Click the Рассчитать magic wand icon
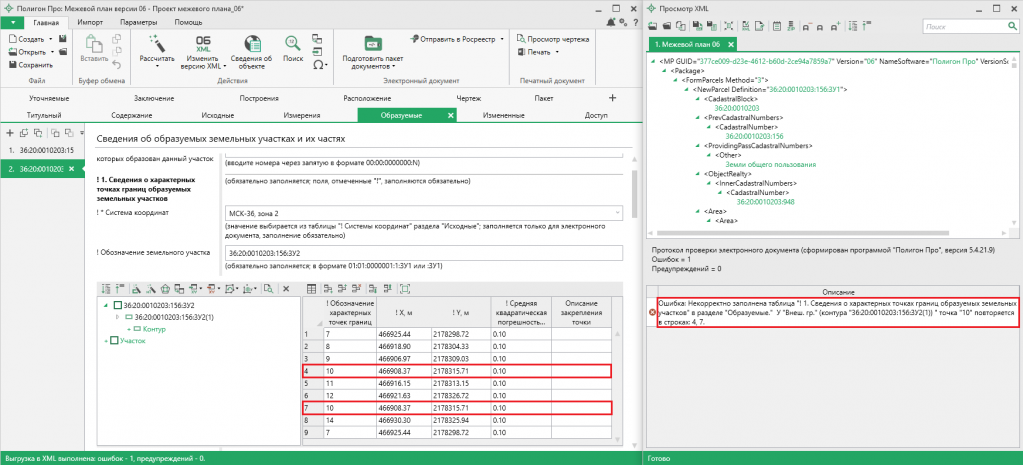This screenshot has width=1023, height=465. (157, 45)
